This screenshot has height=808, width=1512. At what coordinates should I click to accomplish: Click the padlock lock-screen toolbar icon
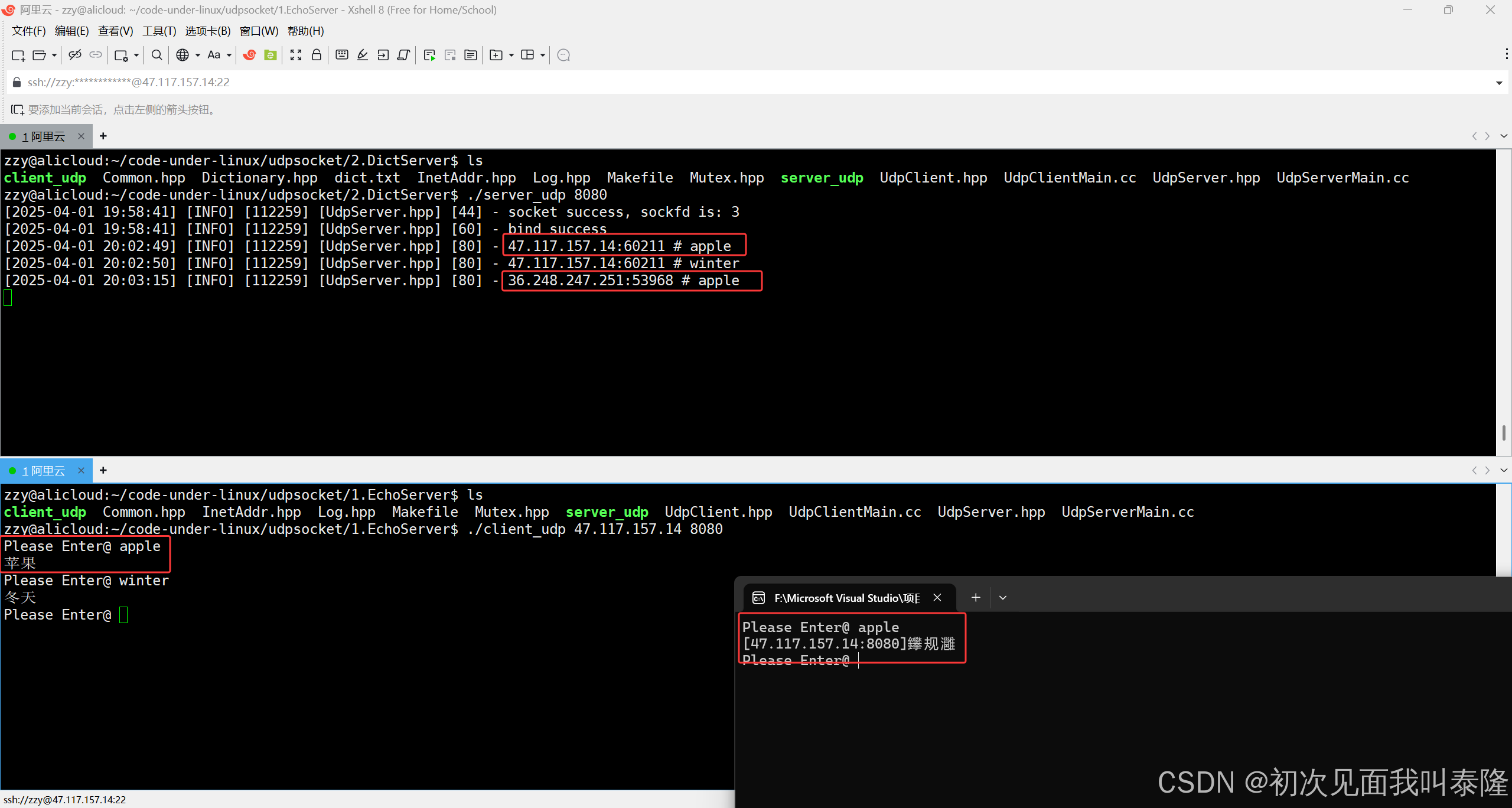point(317,55)
